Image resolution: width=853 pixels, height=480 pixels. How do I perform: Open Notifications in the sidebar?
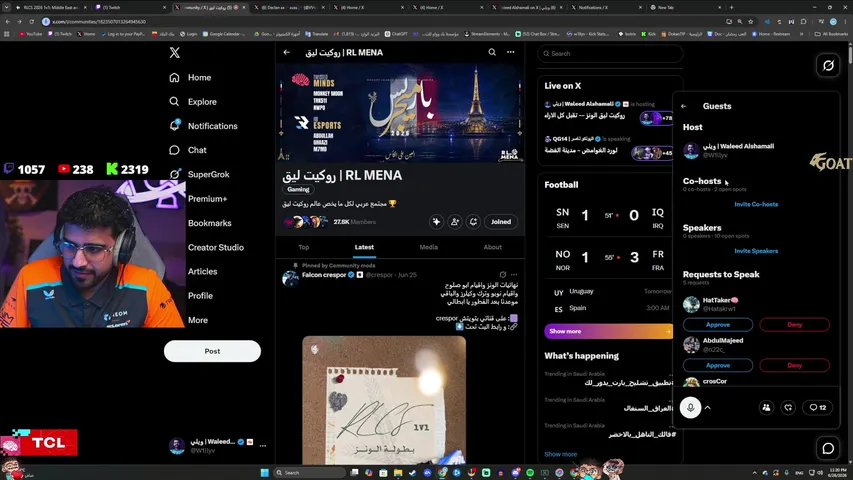coord(203,126)
